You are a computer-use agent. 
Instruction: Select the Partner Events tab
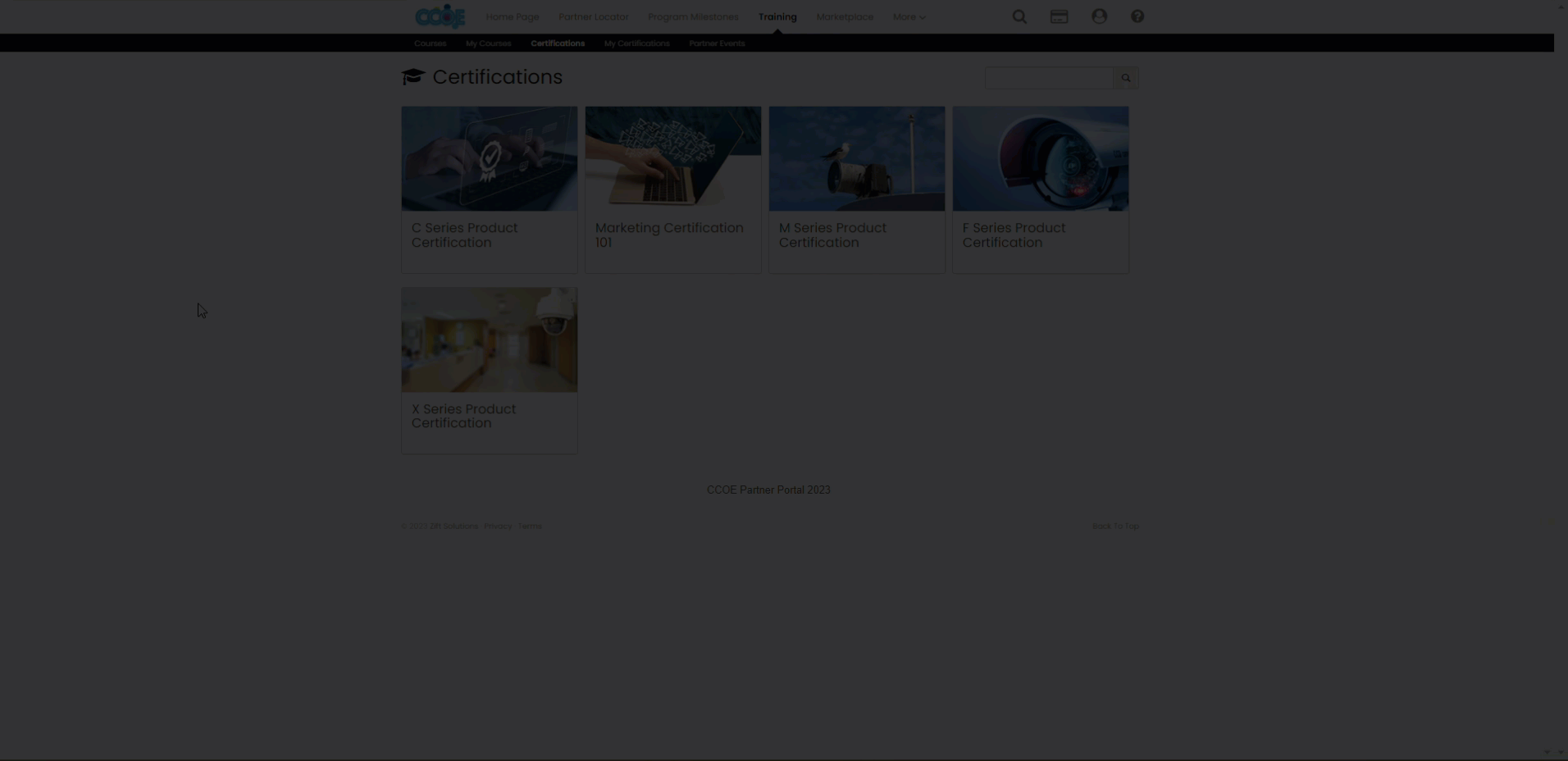[x=716, y=43]
